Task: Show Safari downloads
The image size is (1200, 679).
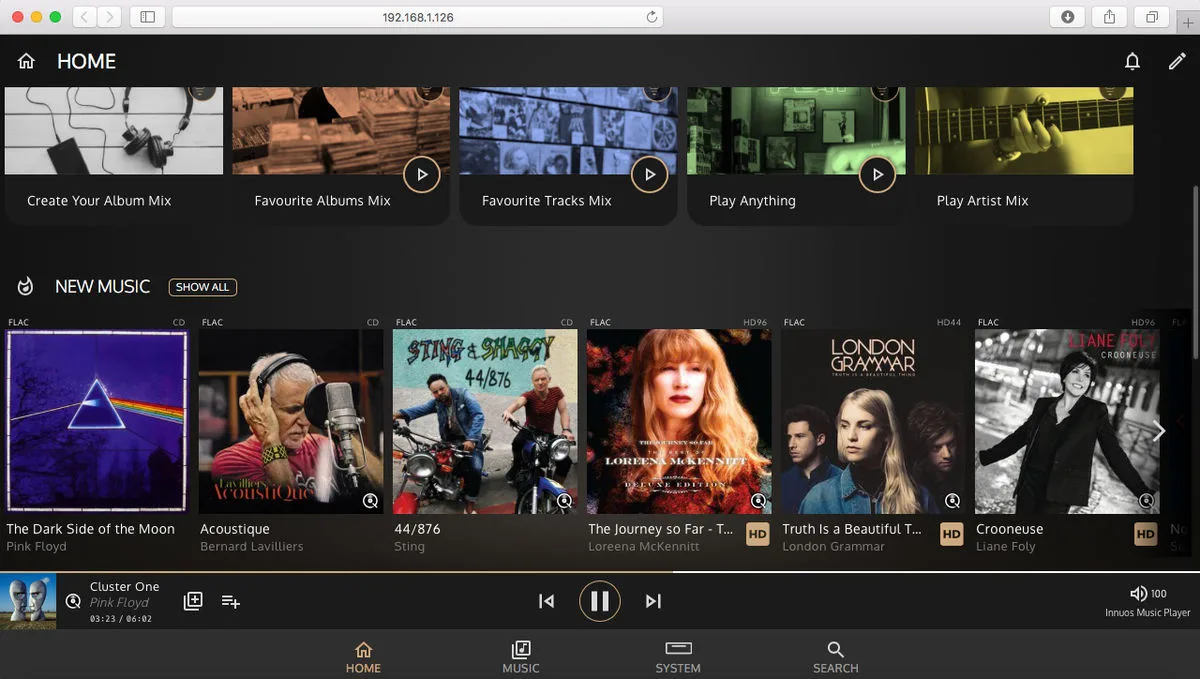Action: (1068, 17)
